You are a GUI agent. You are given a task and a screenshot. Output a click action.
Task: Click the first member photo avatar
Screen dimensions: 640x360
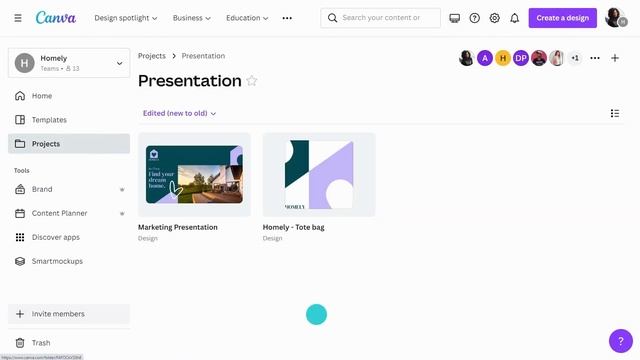(x=467, y=58)
